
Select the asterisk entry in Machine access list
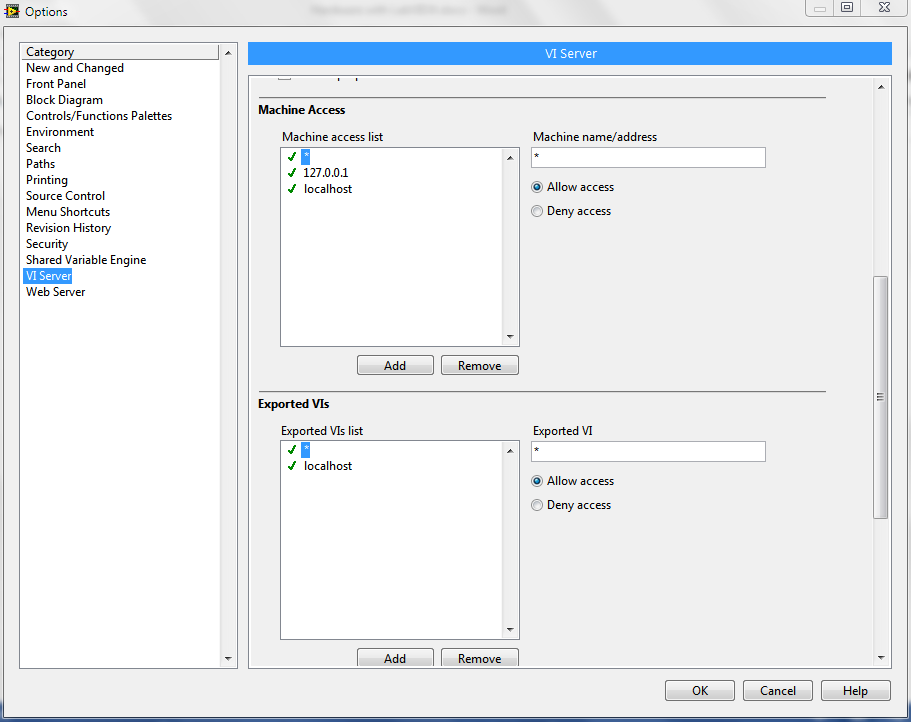coord(306,156)
